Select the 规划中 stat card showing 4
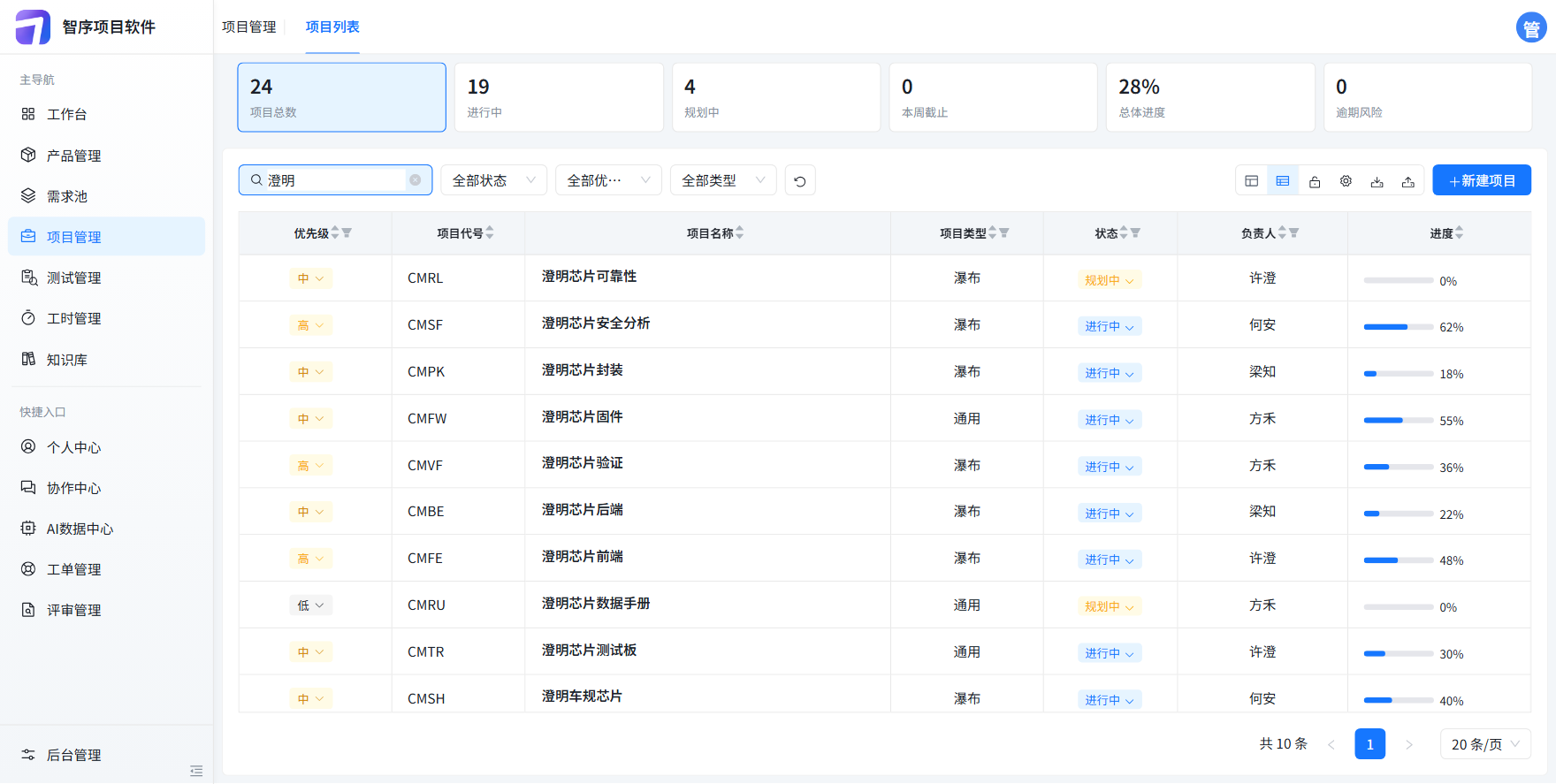Viewport: 1556px width, 784px height. click(x=776, y=97)
